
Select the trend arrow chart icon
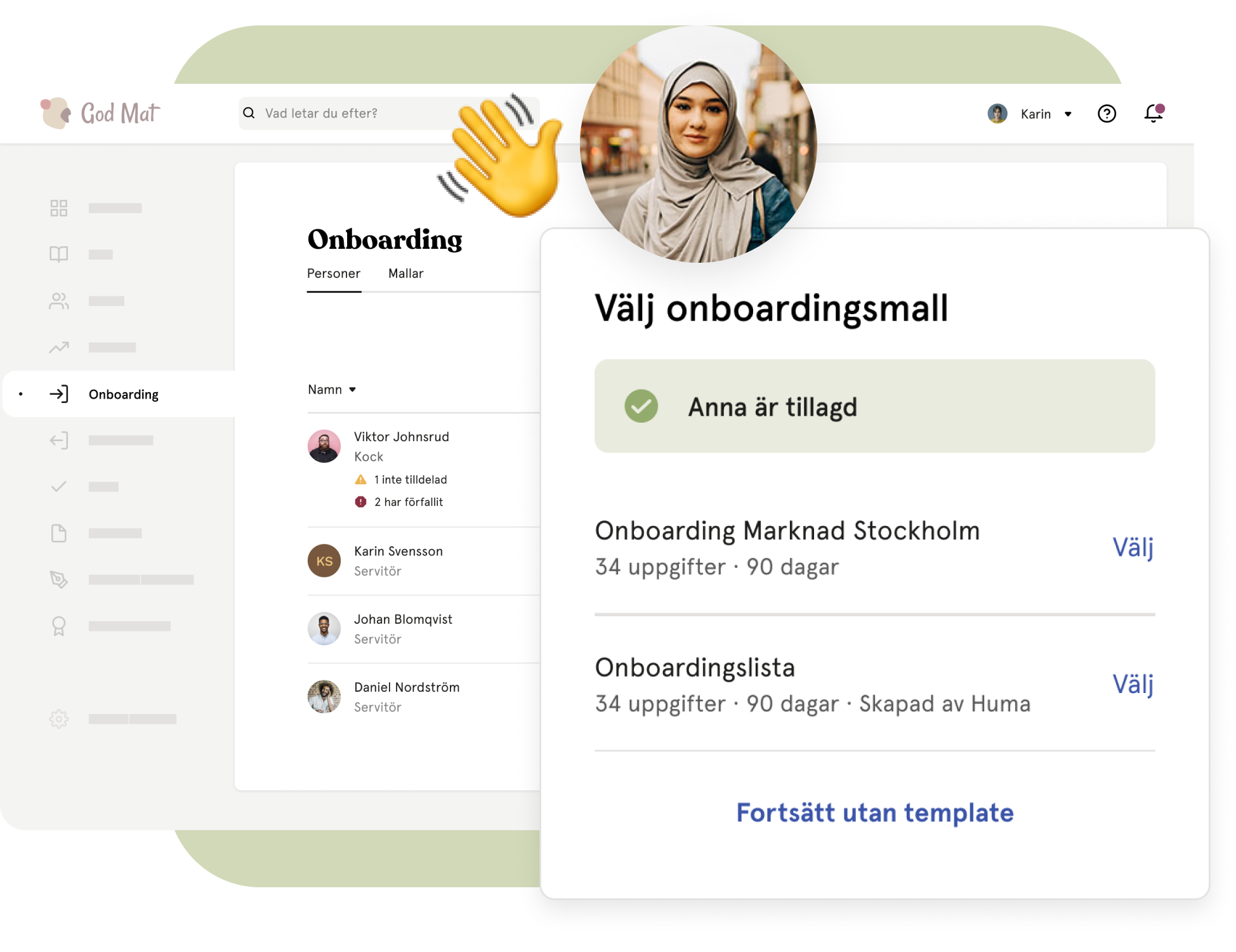coord(59,347)
